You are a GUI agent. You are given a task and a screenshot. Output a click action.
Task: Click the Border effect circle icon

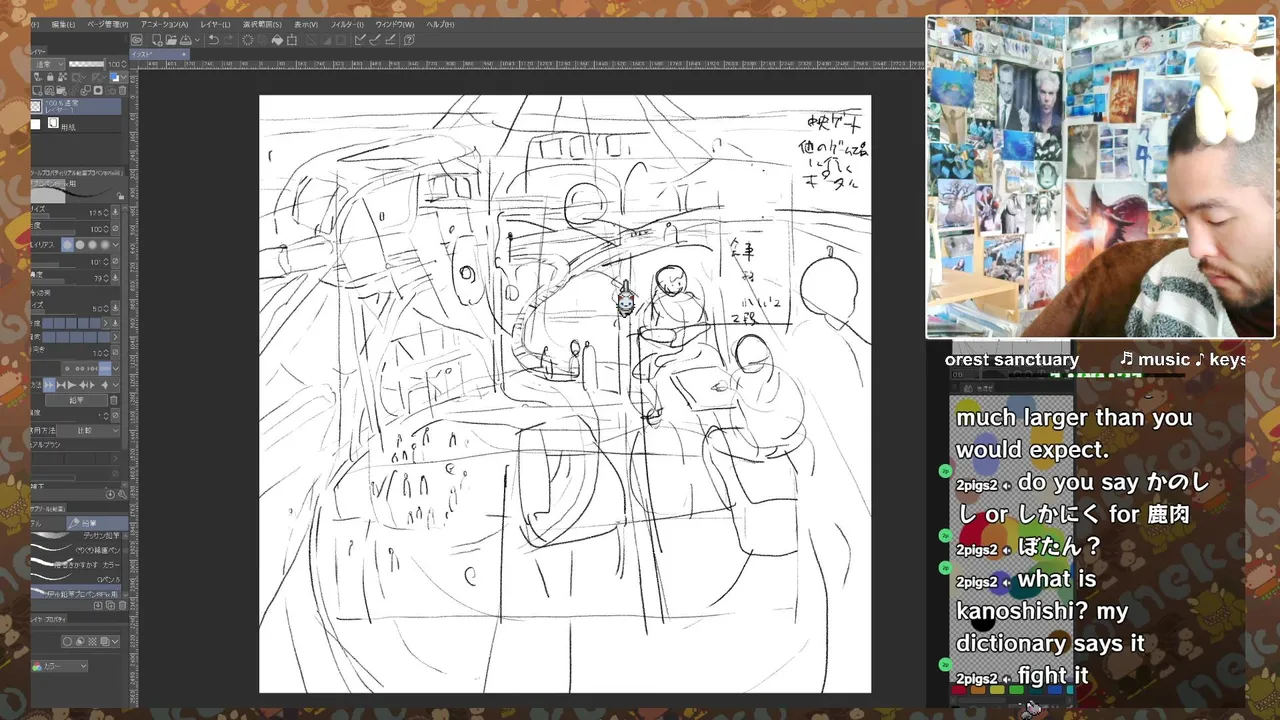[68, 641]
